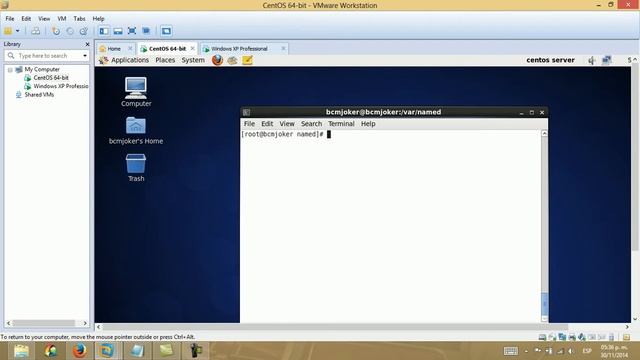Viewport: 640px width, 360px height.
Task: Switch to Unity mode icon
Action: [x=146, y=31]
